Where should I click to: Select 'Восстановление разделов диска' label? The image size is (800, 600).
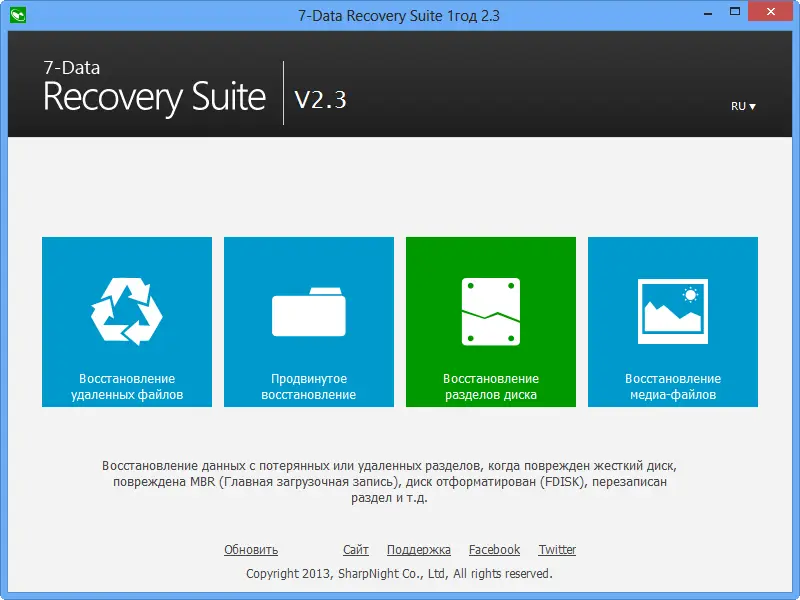[x=491, y=386]
